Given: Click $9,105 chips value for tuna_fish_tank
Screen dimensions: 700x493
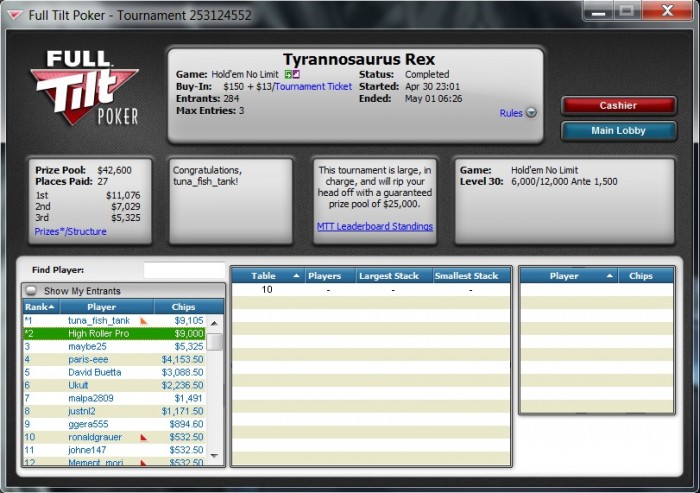Looking at the screenshot, I should click(x=189, y=321).
